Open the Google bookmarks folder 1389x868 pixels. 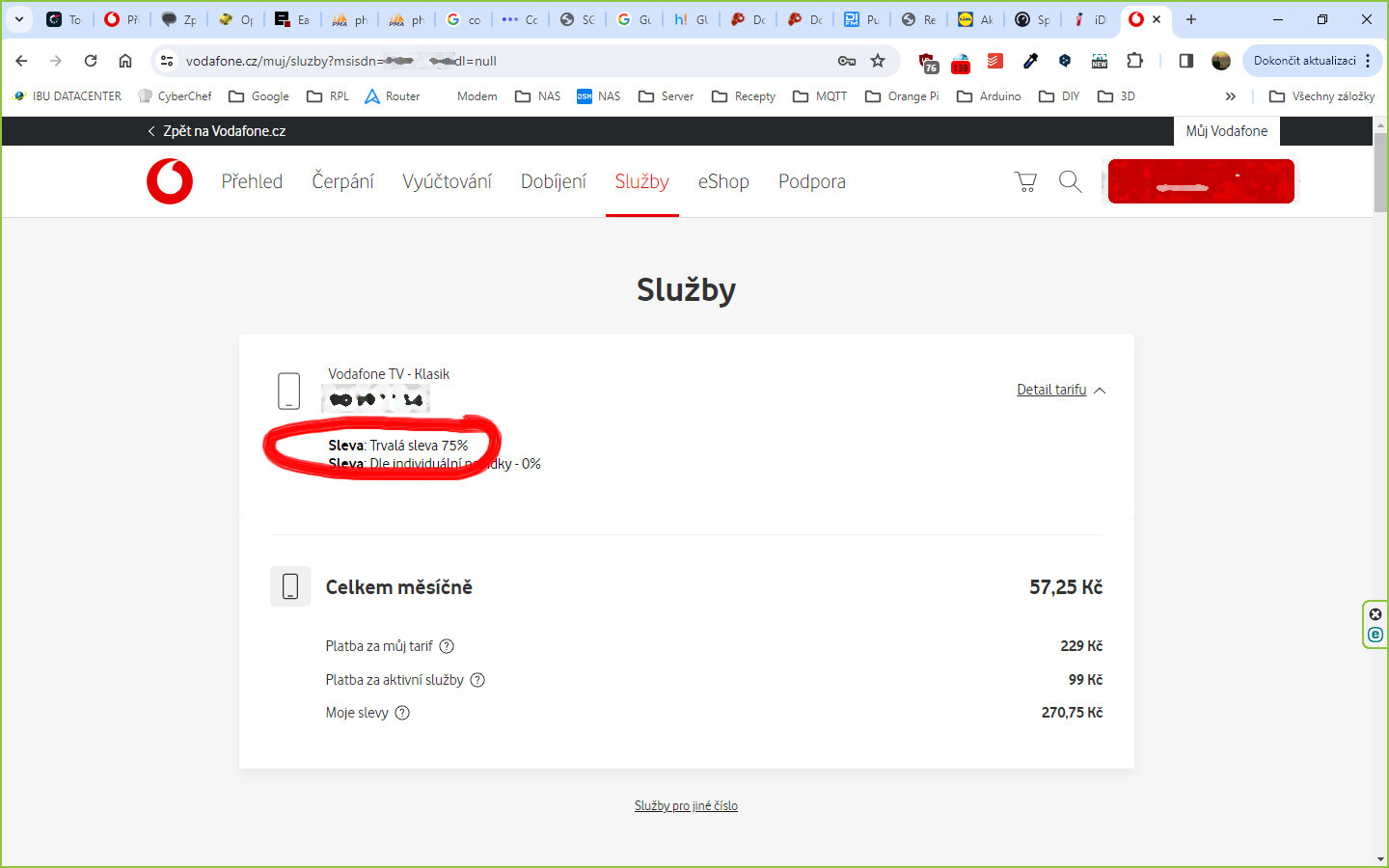click(259, 96)
